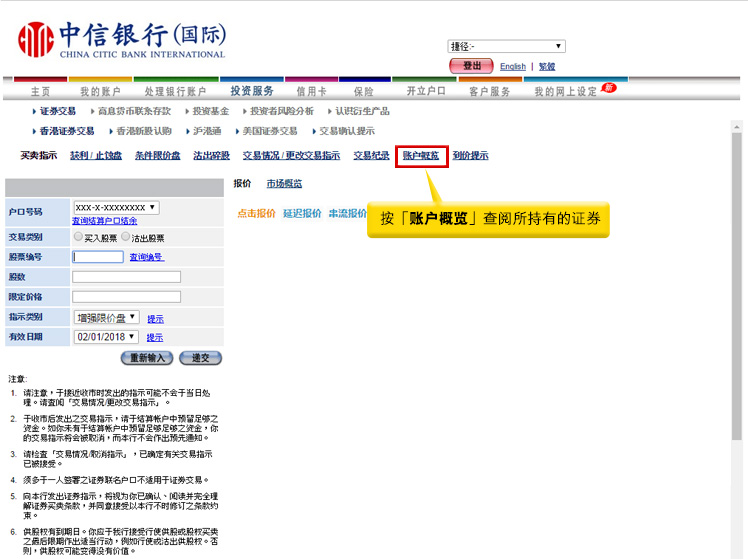748x559 pixels.
Task: Go to the 信用卡 tab
Action: 311,91
